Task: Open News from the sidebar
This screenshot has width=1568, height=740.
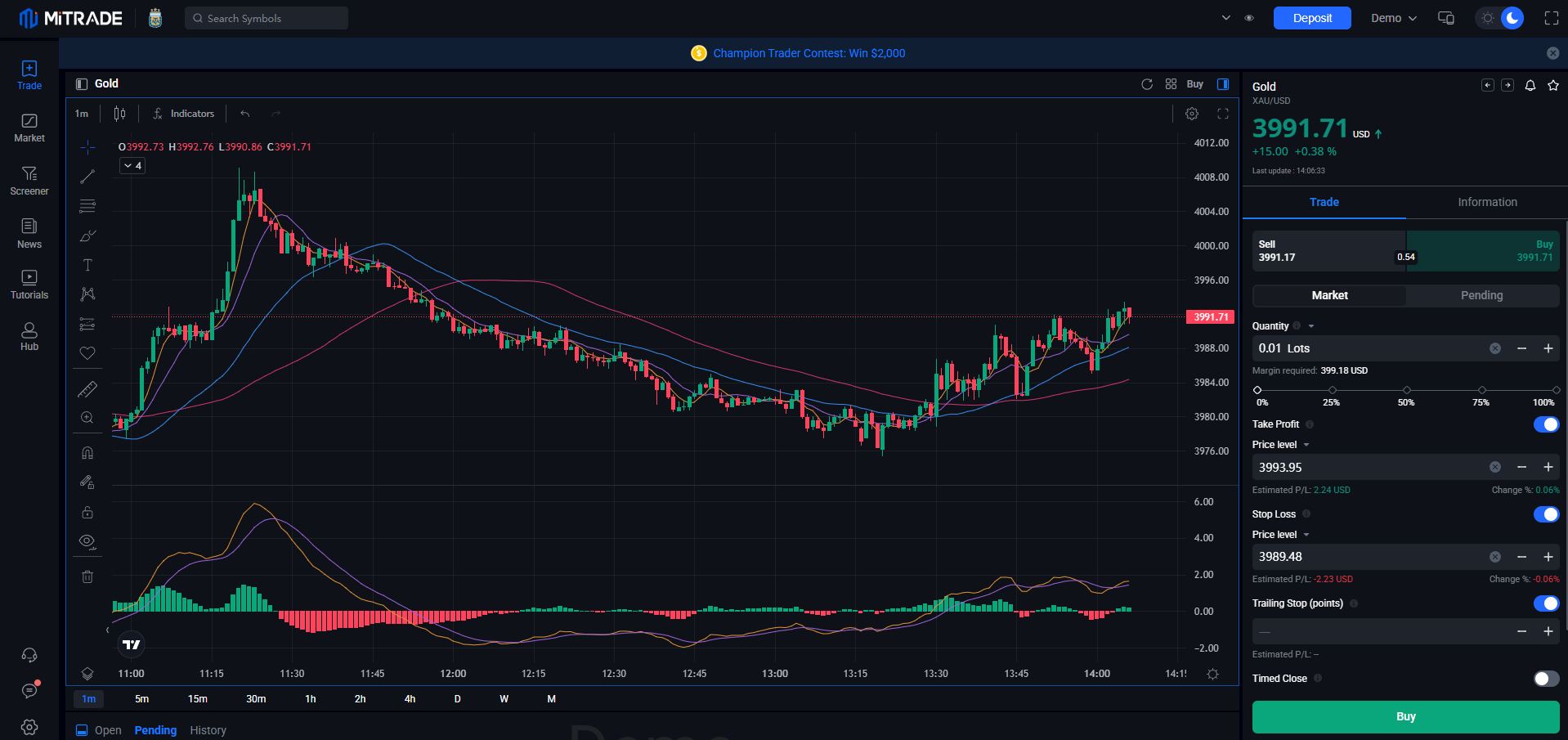Action: pos(29,234)
